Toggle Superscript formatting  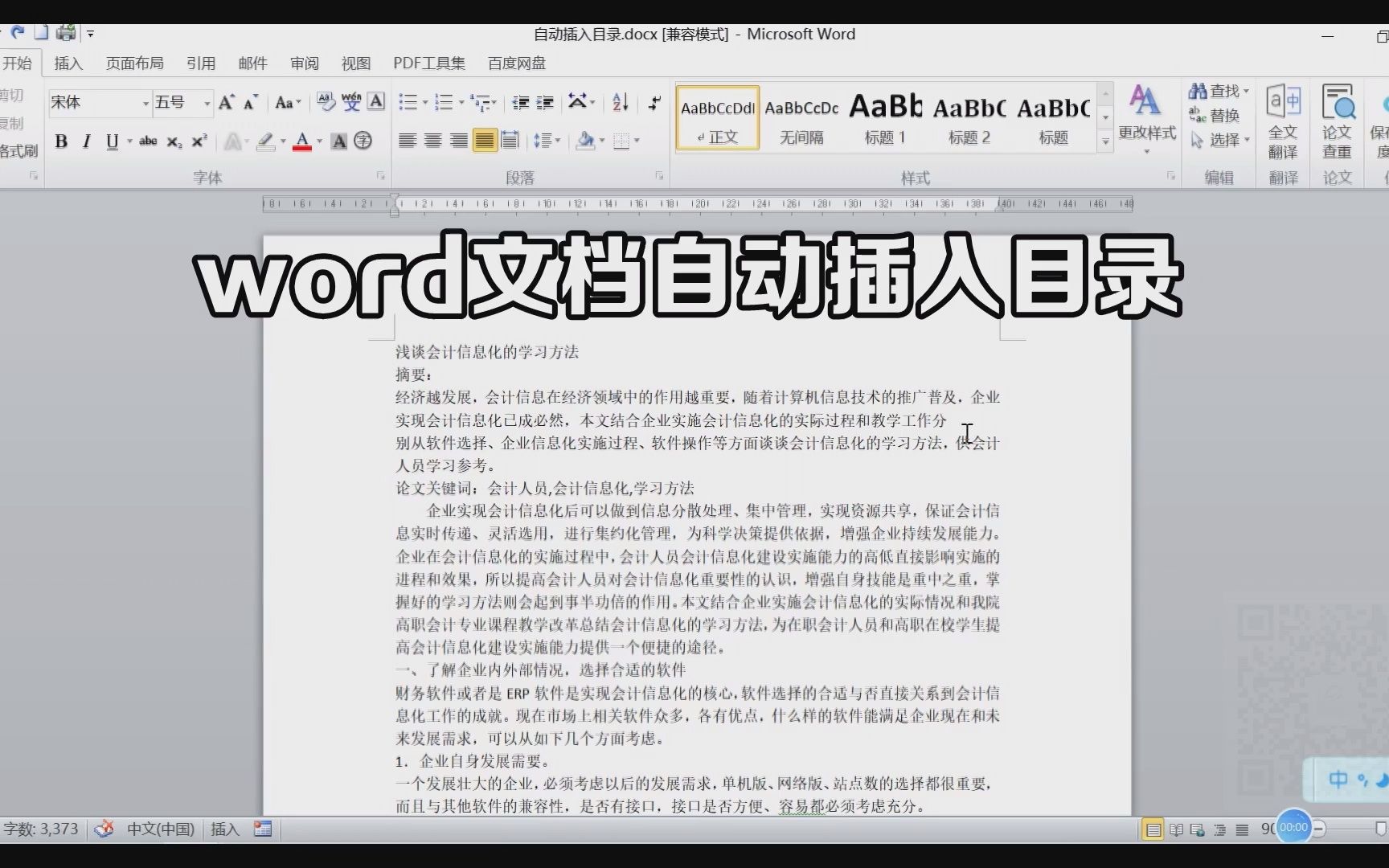point(199,141)
